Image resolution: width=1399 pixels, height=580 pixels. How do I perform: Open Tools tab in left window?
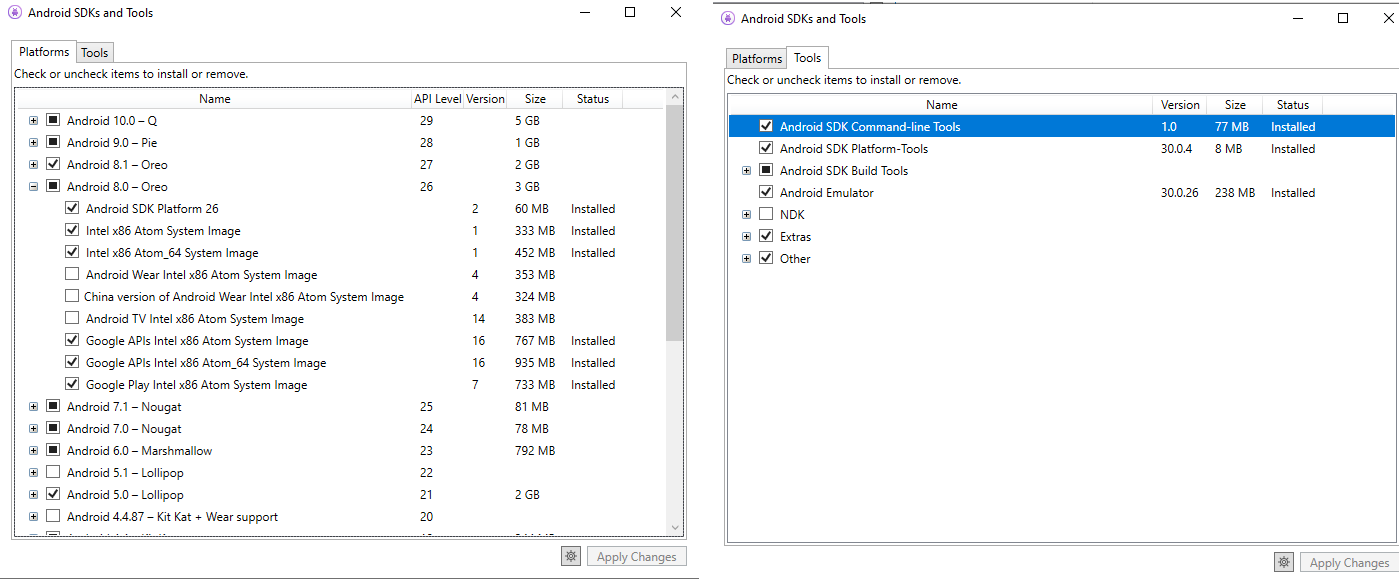[95, 53]
